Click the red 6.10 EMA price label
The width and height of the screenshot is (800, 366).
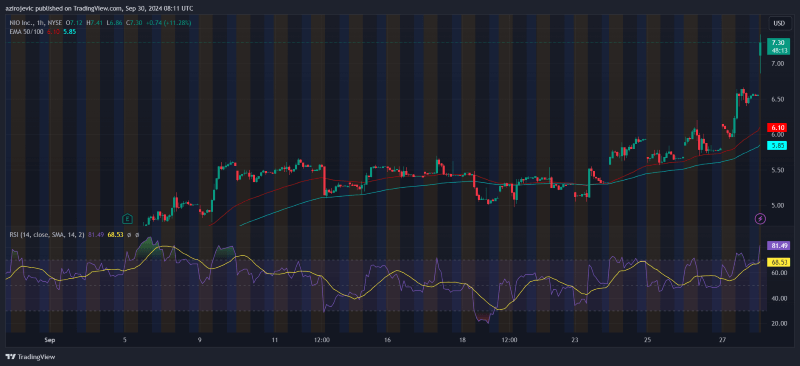[x=778, y=127]
